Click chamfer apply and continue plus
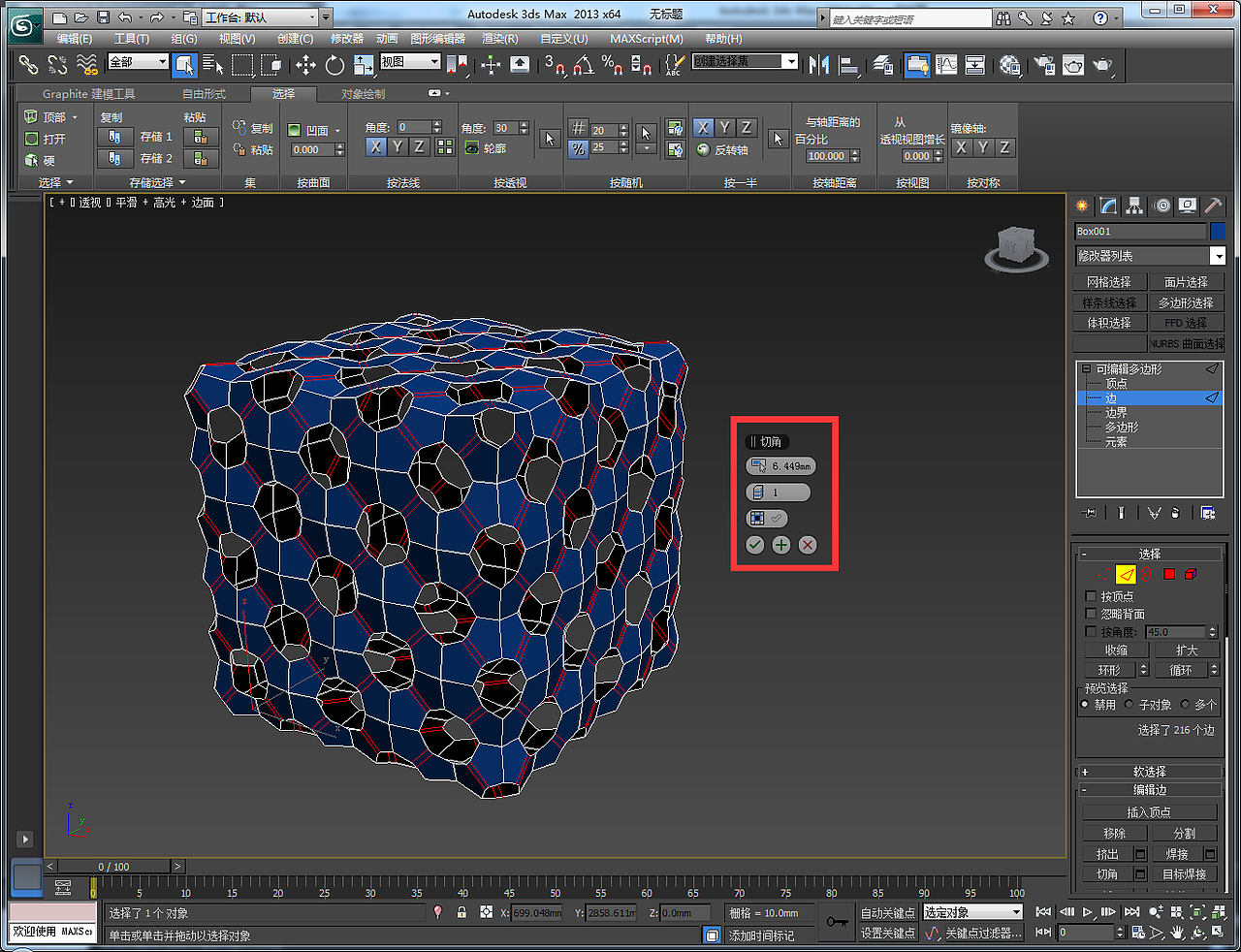This screenshot has height=952, width=1241. pos(781,545)
